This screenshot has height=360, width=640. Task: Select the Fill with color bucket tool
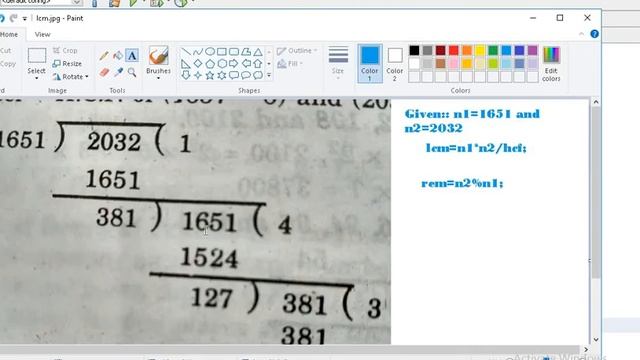coord(118,56)
